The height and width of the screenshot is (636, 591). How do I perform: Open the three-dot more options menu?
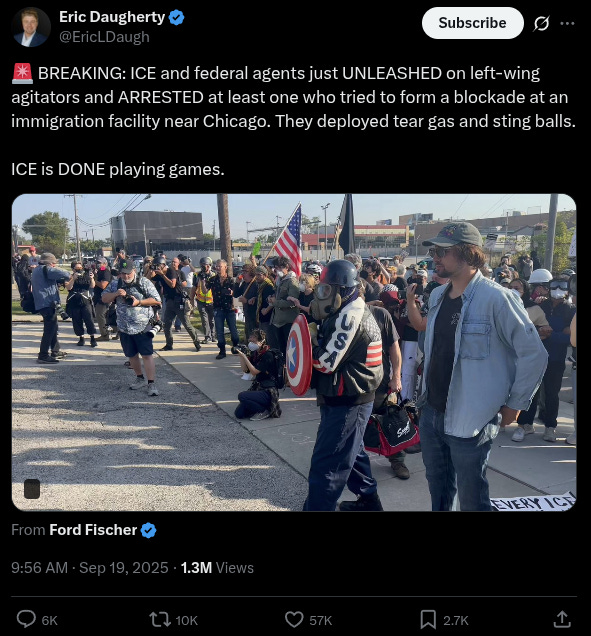[567, 24]
